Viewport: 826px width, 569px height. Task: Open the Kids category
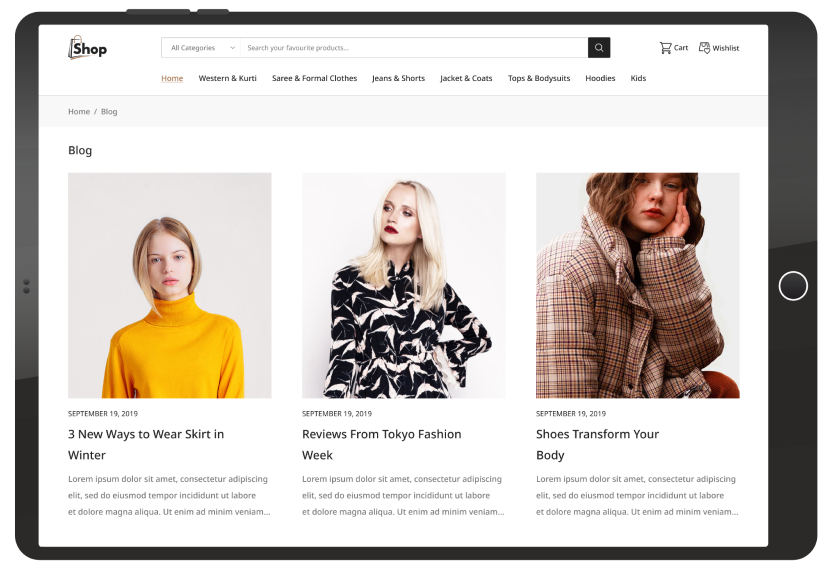pyautogui.click(x=638, y=78)
